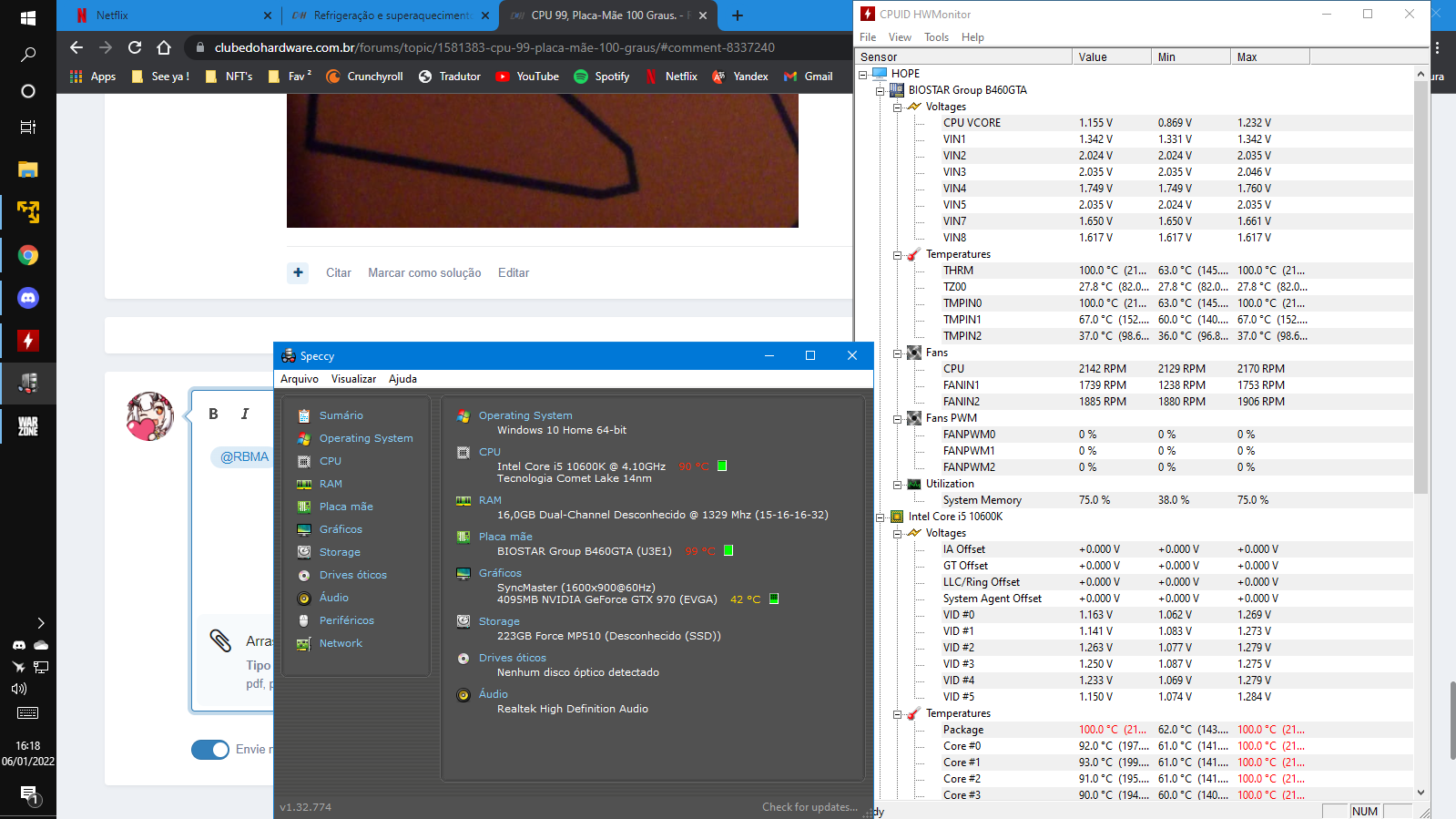Show hidden system tray icons

click(40, 623)
